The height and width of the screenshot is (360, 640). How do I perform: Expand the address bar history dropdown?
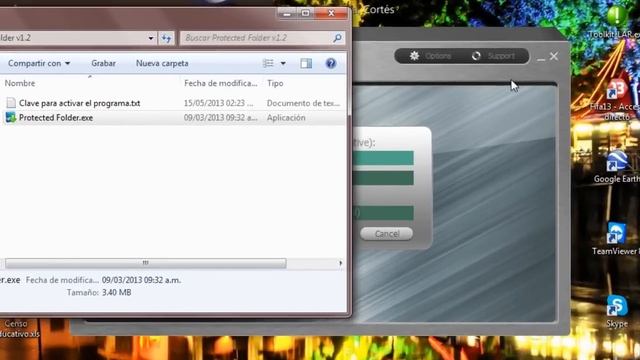coord(151,38)
